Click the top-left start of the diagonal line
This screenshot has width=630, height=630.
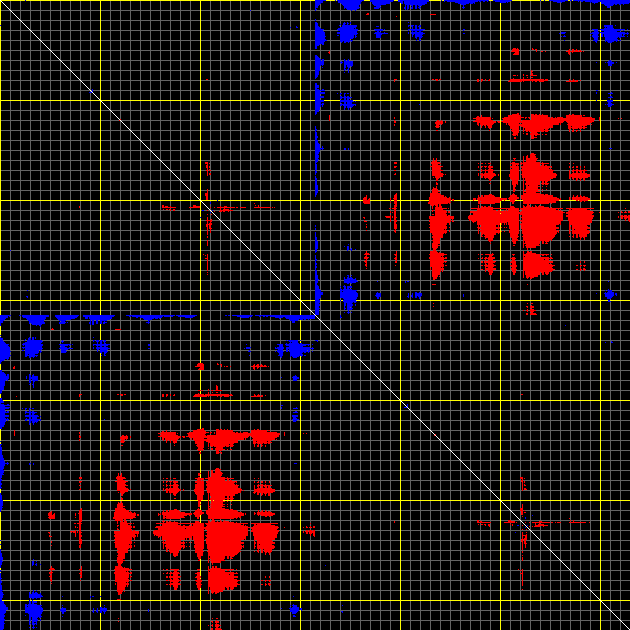pyautogui.click(x=2, y=2)
